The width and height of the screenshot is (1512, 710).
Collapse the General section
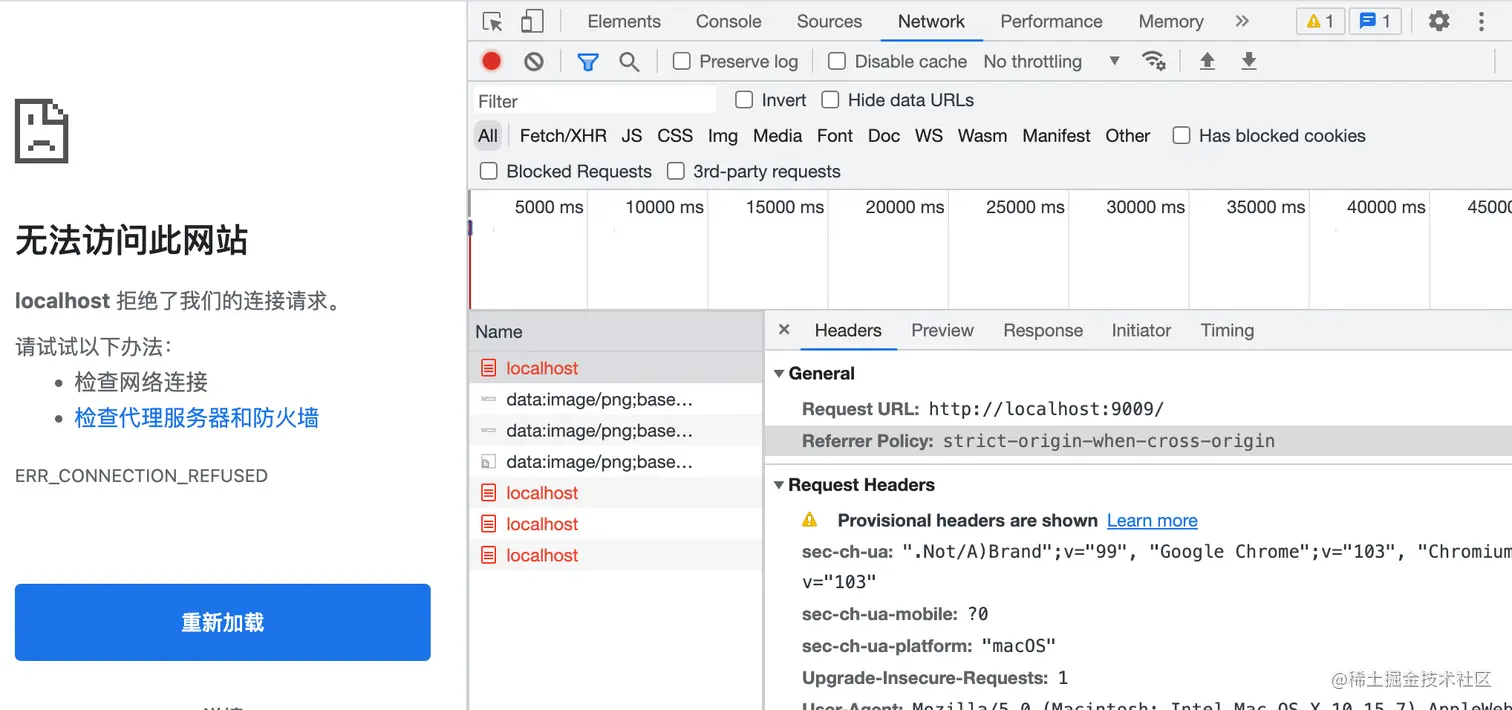pos(779,373)
